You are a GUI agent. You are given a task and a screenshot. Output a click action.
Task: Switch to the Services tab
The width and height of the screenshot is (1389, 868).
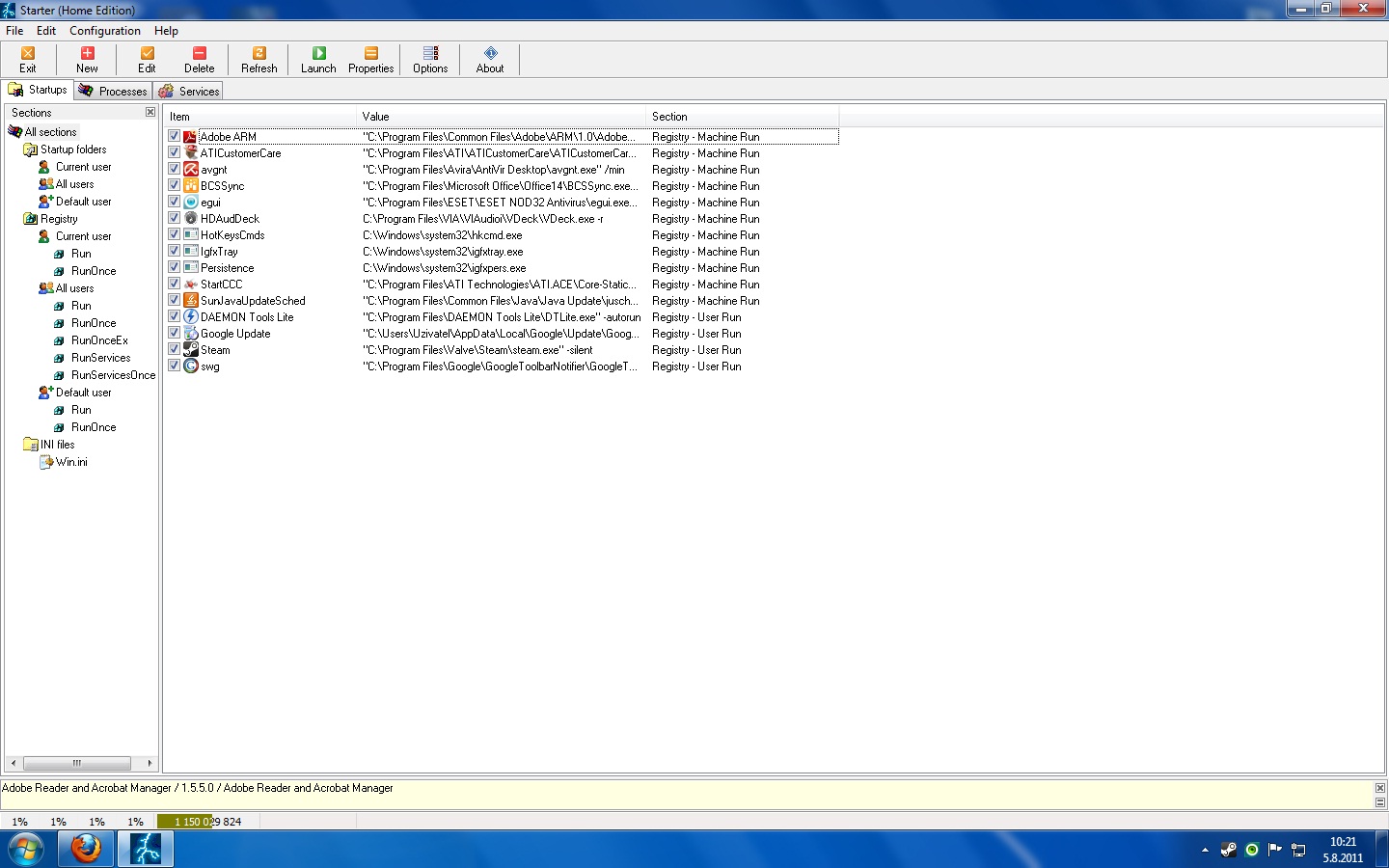(190, 91)
